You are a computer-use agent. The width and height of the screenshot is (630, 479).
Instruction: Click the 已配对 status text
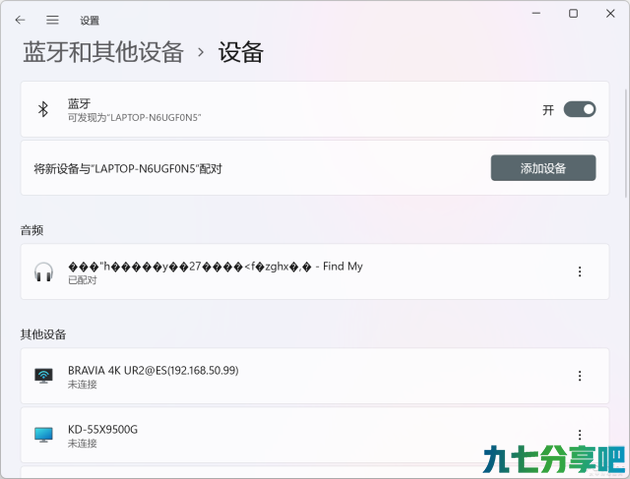tap(82, 280)
